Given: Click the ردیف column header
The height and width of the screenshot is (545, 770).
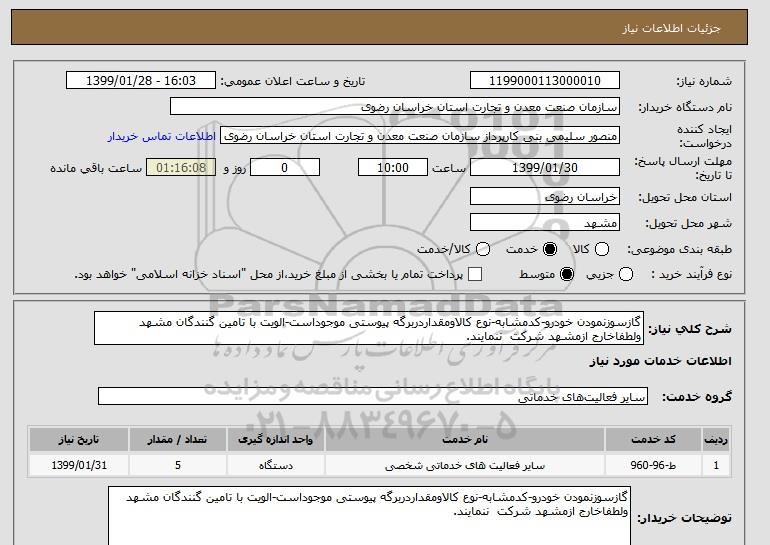Looking at the screenshot, I should pos(716,439).
